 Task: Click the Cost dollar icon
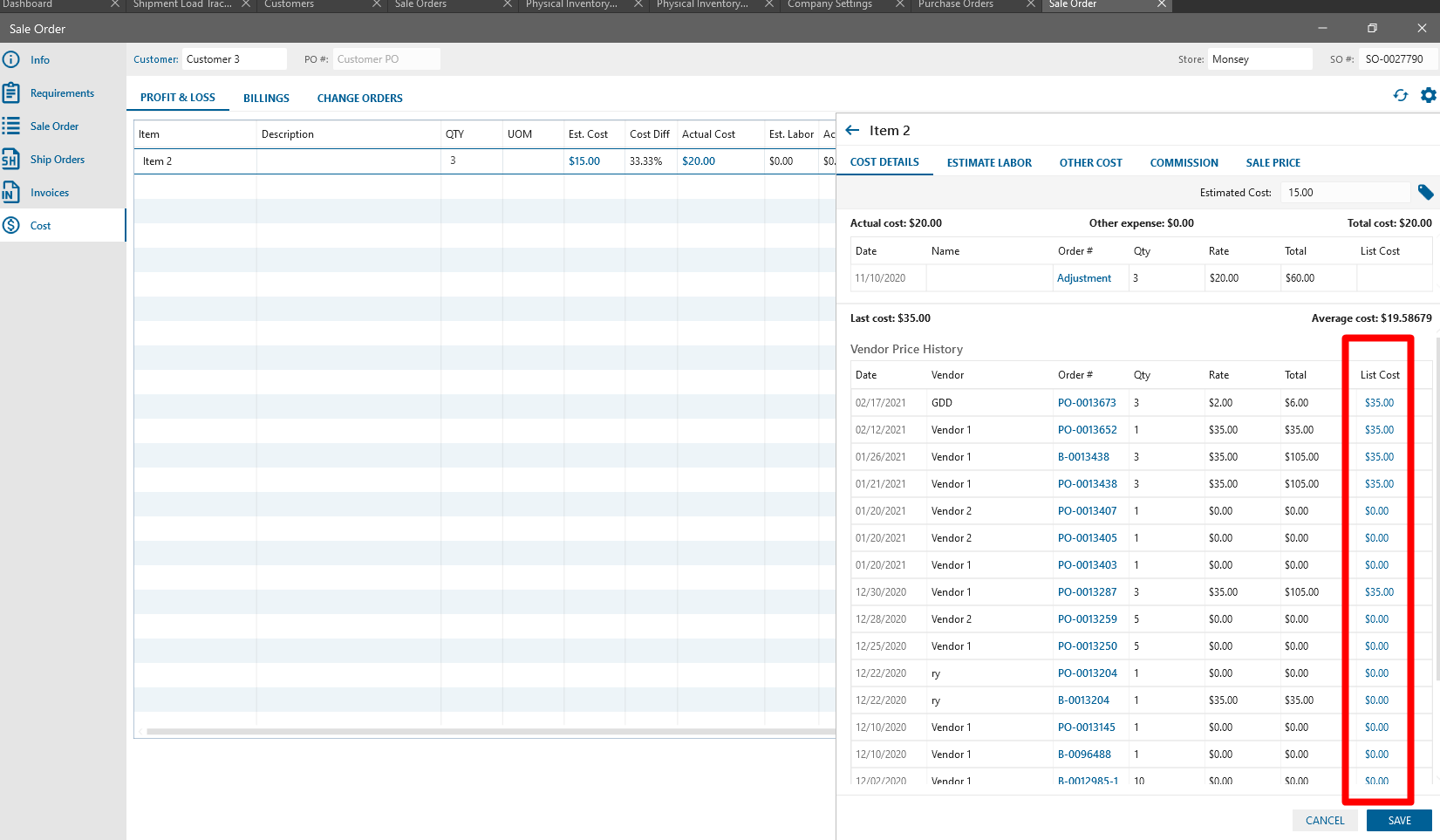tap(10, 226)
